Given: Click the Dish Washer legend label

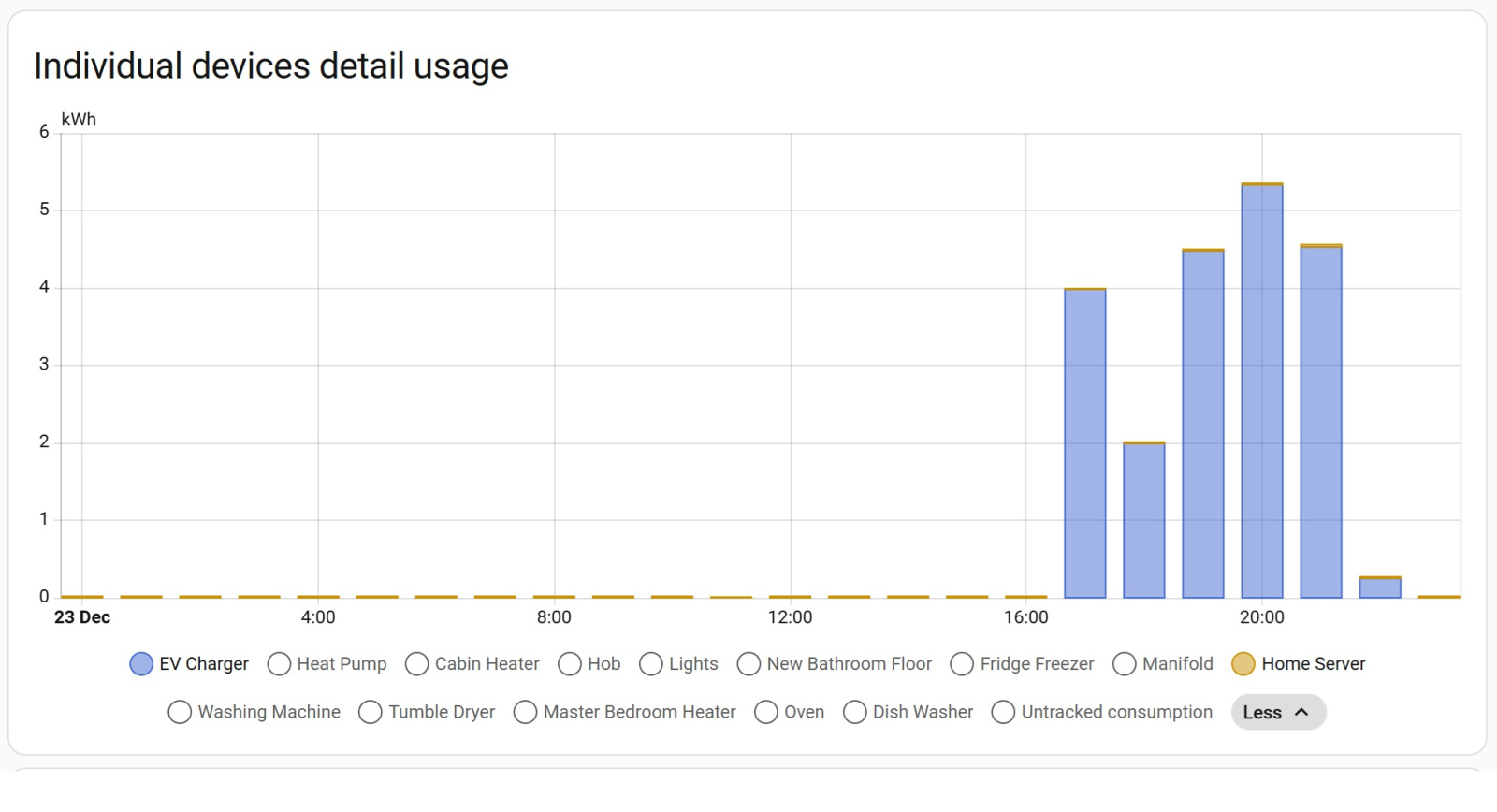Looking at the screenshot, I should coord(923,713).
